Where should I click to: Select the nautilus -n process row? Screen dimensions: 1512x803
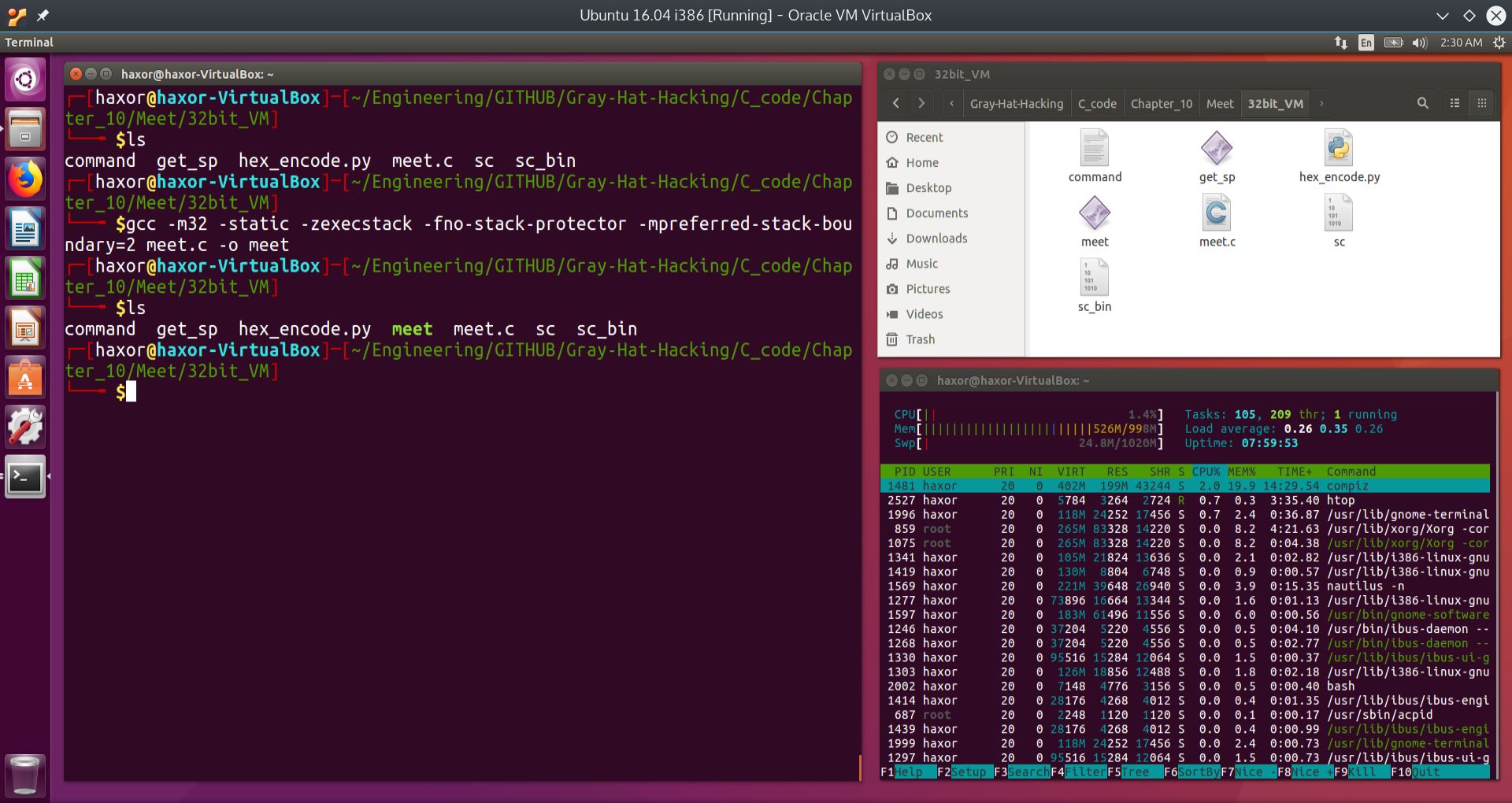[x=1184, y=586]
